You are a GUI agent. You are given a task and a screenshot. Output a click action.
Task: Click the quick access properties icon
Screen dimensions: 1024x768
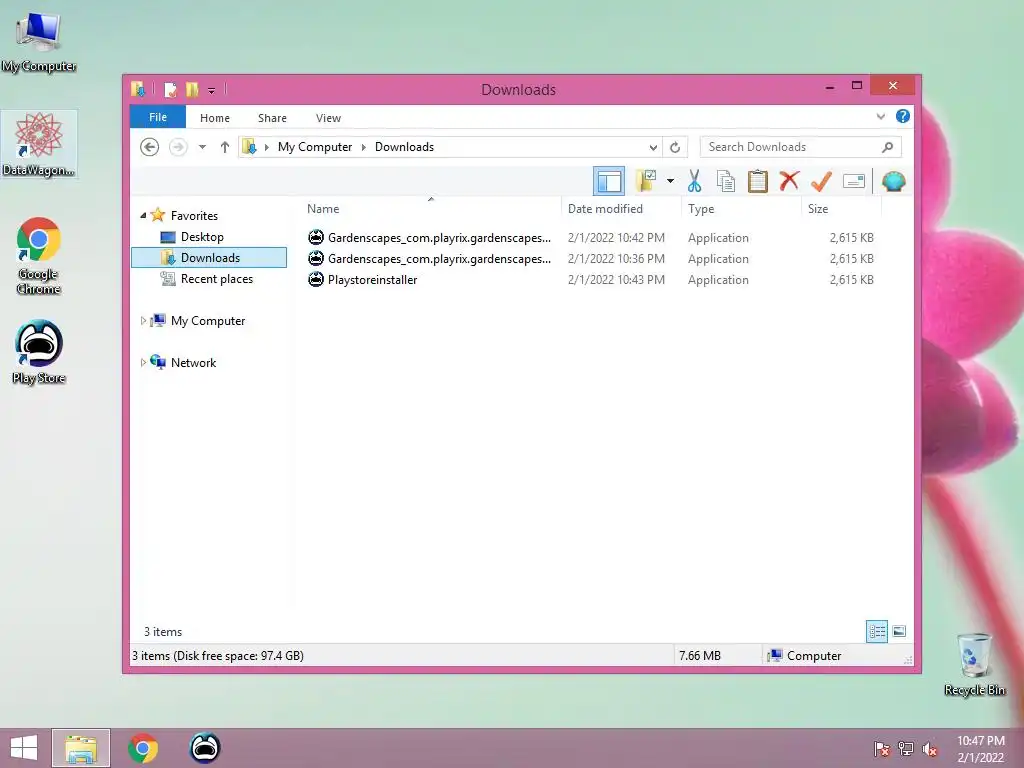tap(170, 89)
